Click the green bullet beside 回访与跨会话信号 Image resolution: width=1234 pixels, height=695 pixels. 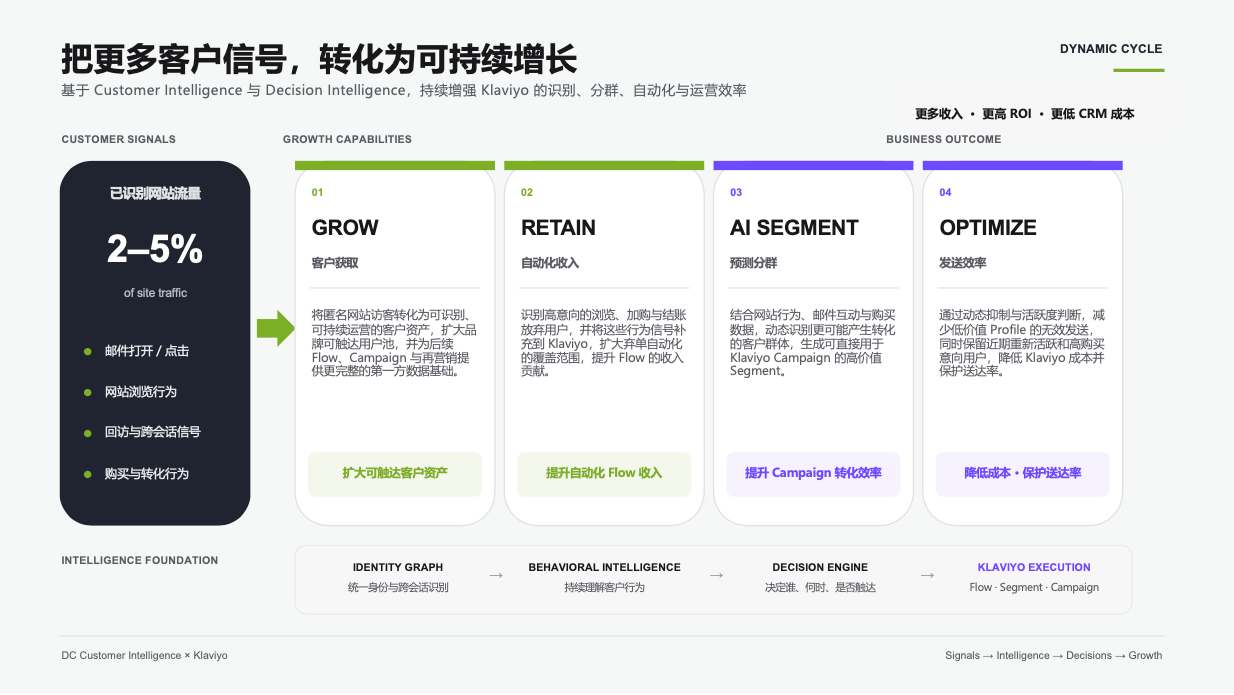pyautogui.click(x=88, y=433)
